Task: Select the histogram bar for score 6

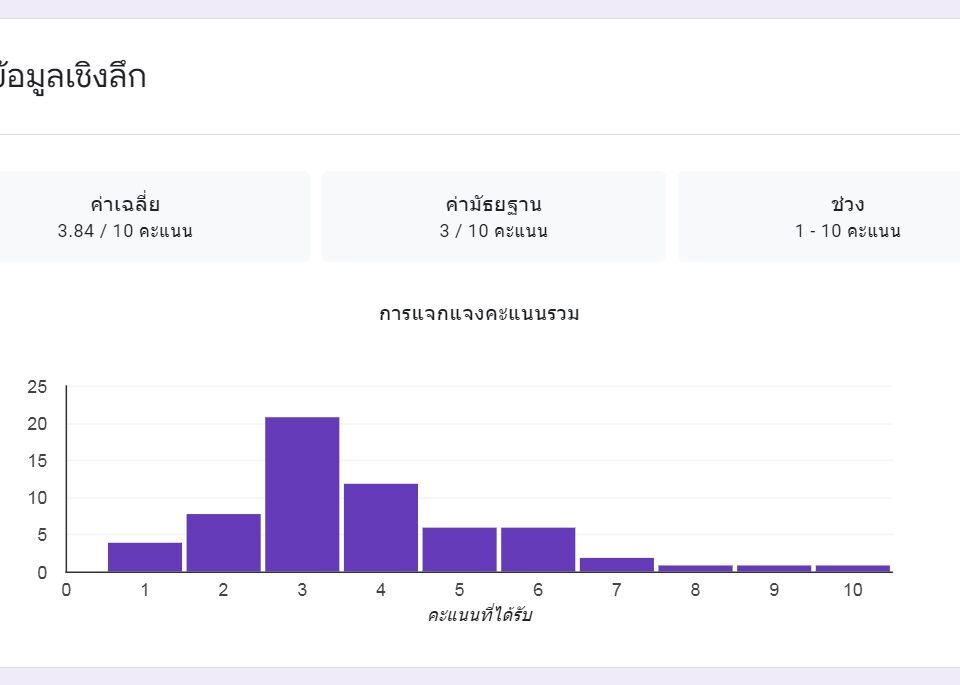Action: (x=538, y=550)
